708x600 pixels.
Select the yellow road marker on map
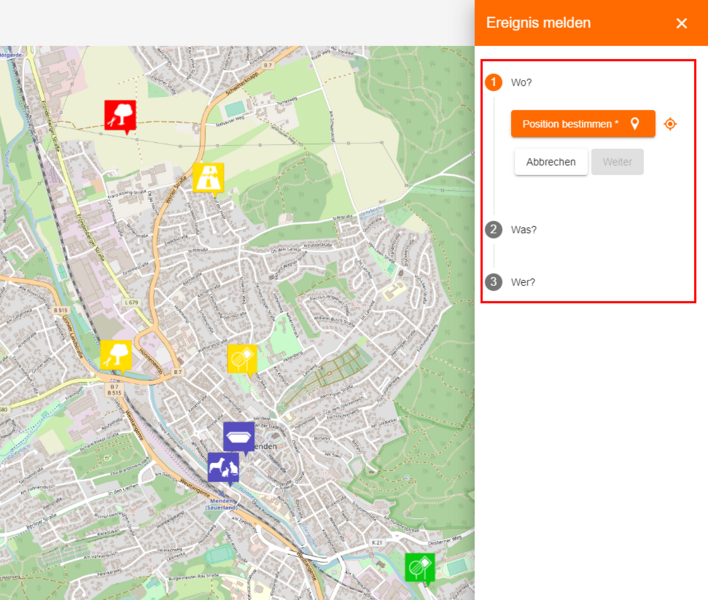208,177
